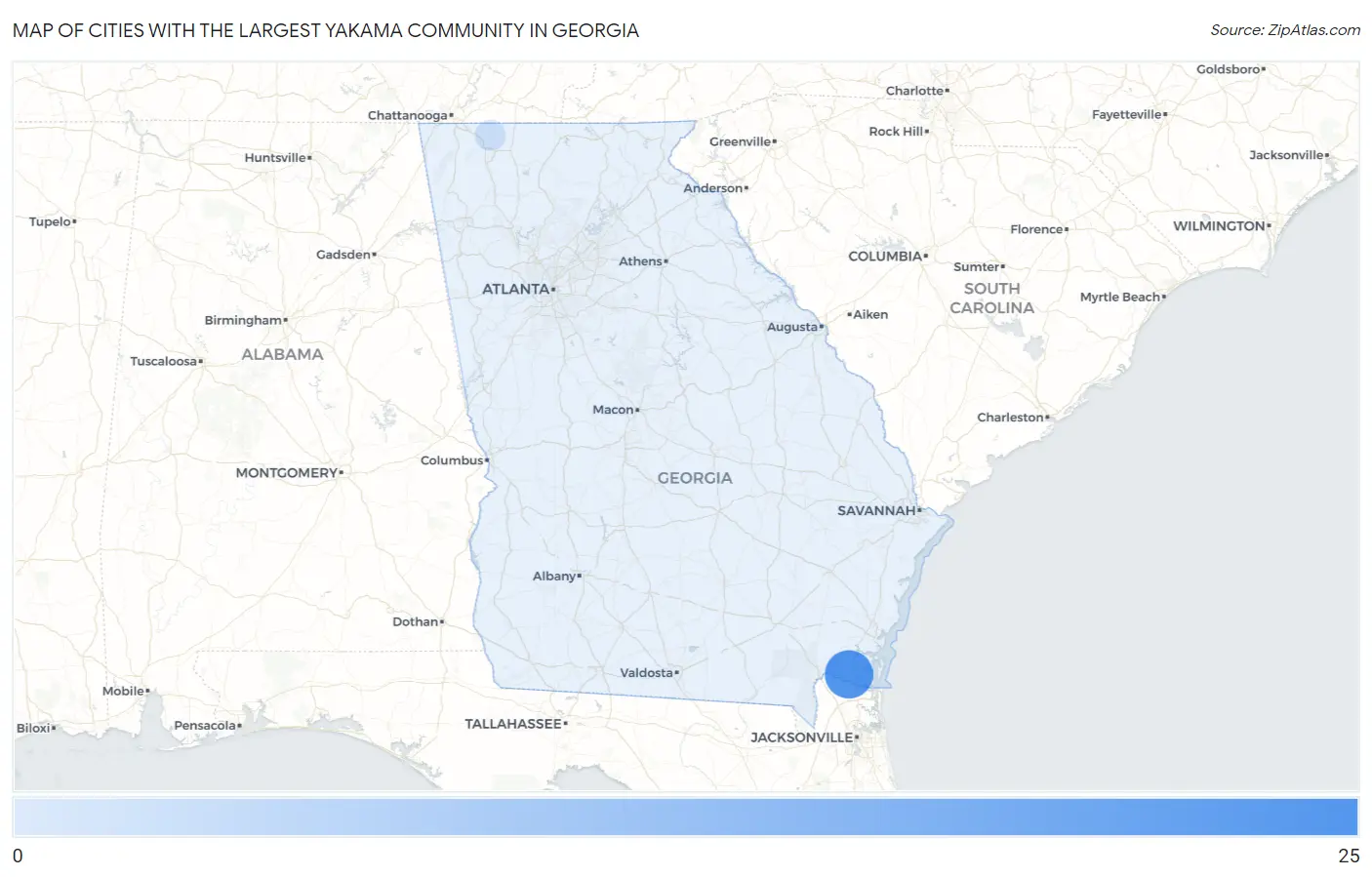
Task: Click the Macon city label
Action: point(613,410)
